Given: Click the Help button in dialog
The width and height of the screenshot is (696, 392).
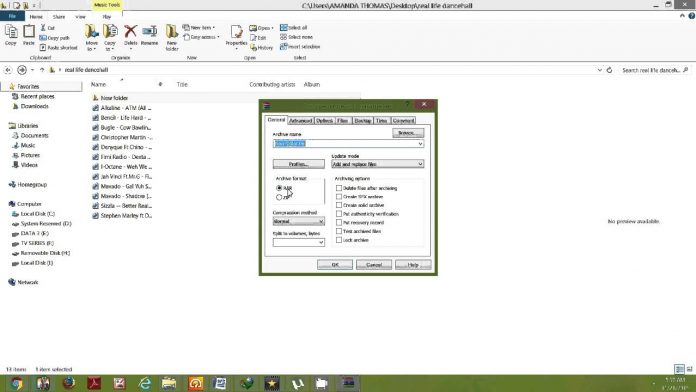Looking at the screenshot, I should click(x=413, y=265).
